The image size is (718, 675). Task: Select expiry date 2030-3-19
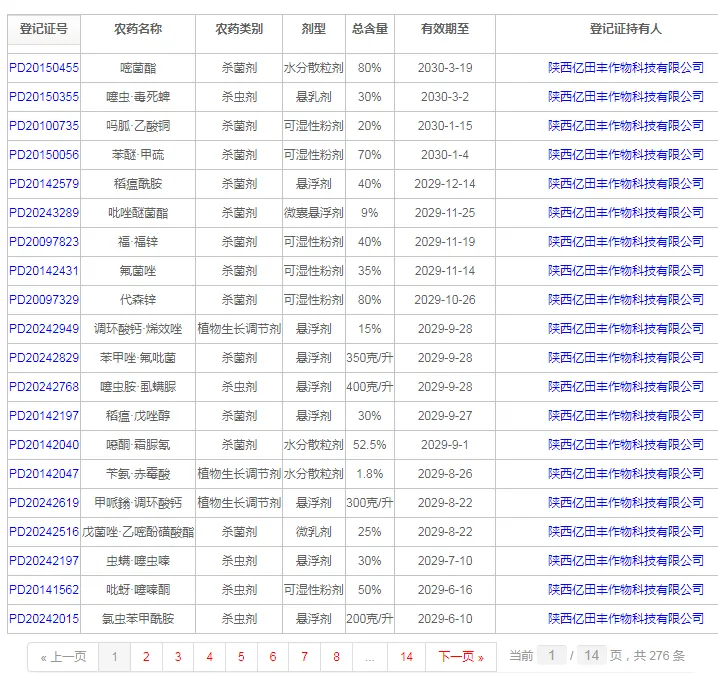[445, 68]
